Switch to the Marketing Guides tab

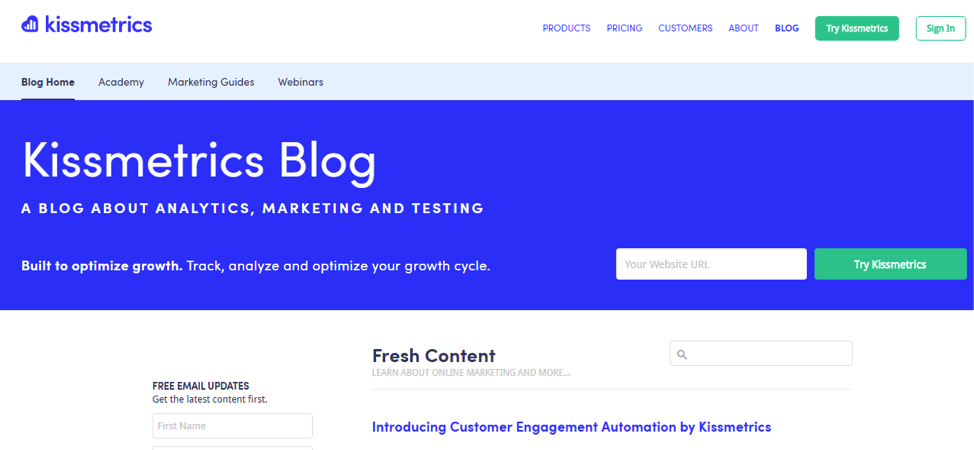click(211, 82)
